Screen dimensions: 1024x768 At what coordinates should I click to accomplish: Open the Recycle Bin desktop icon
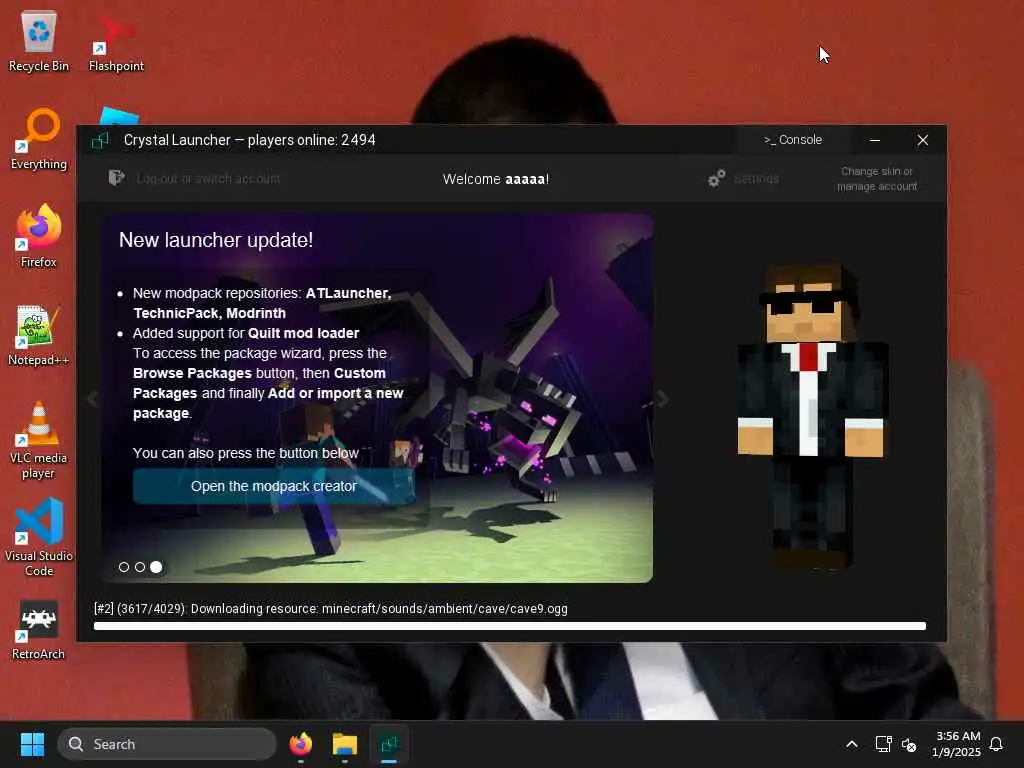click(39, 40)
